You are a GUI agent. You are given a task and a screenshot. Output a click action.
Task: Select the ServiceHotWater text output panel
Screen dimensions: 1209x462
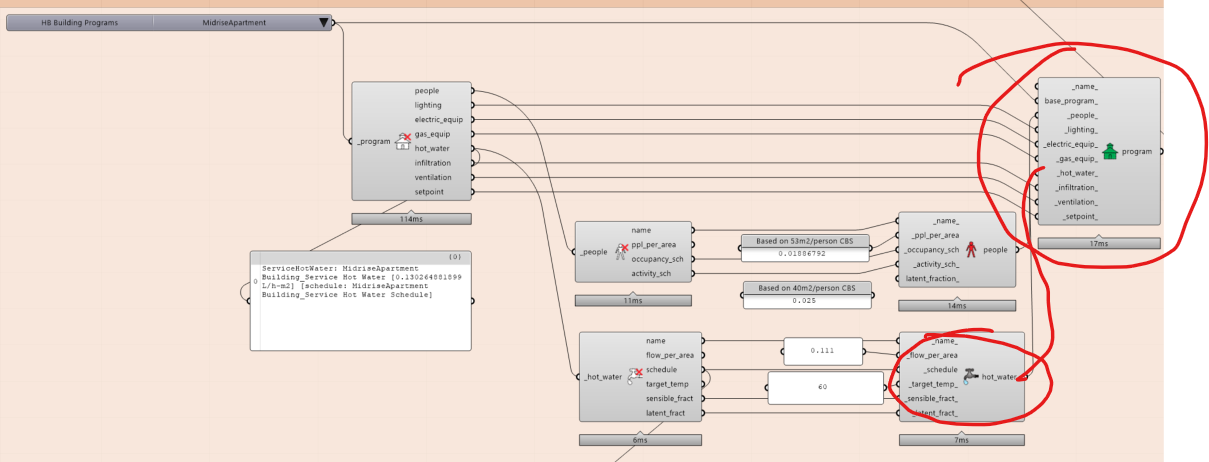[x=359, y=300]
